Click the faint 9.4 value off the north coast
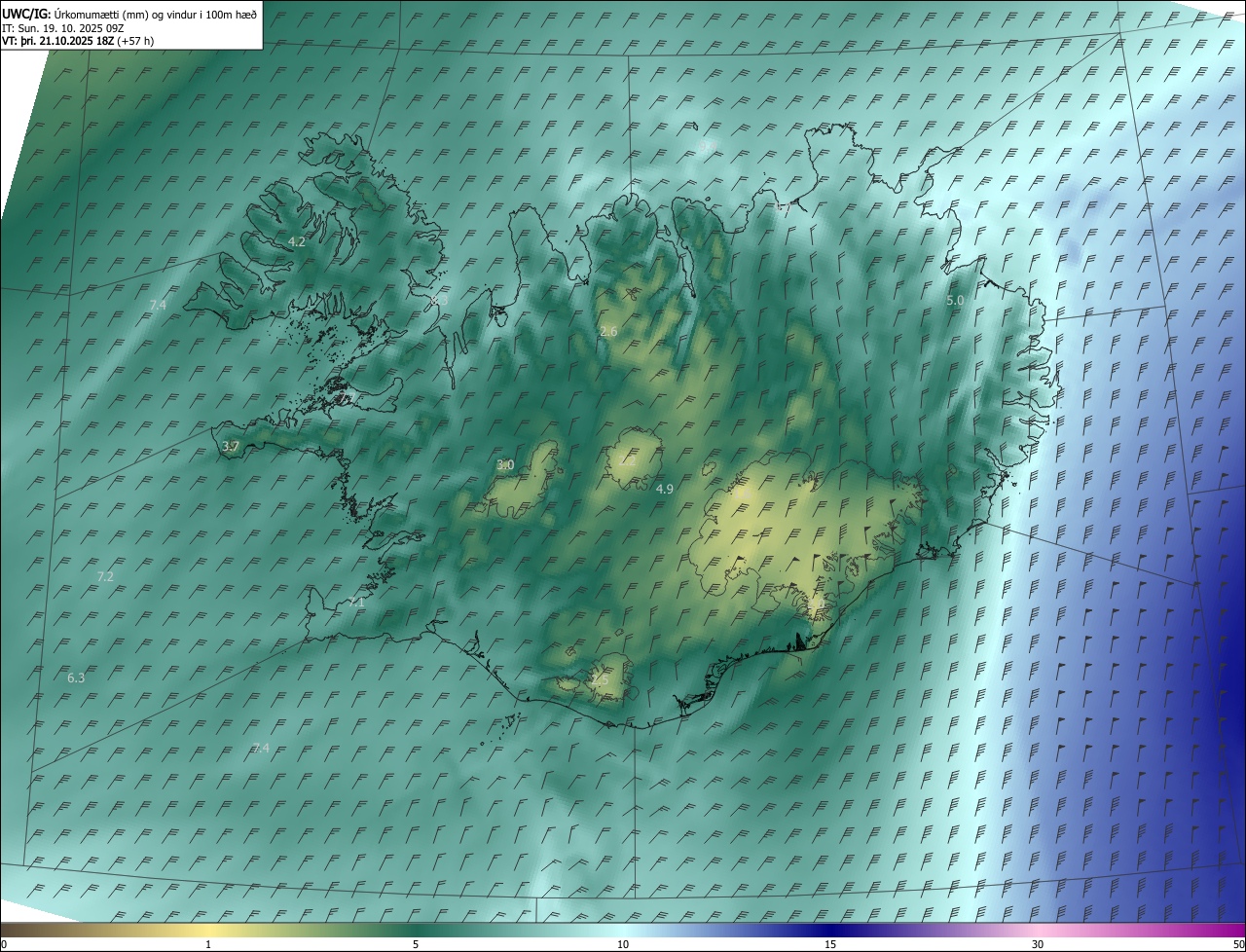1246x952 pixels. pos(708,146)
